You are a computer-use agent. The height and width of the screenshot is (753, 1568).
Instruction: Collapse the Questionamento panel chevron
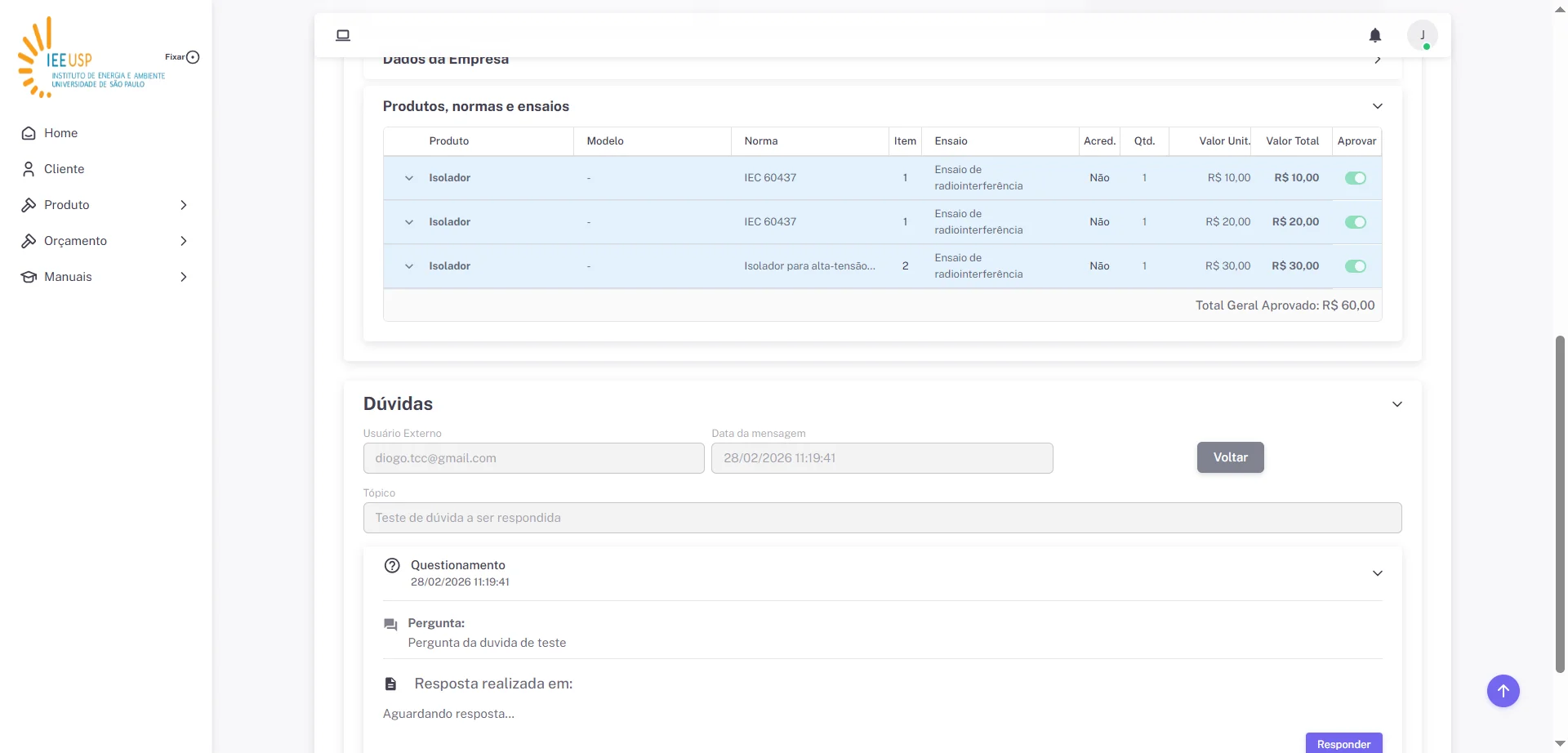1378,573
